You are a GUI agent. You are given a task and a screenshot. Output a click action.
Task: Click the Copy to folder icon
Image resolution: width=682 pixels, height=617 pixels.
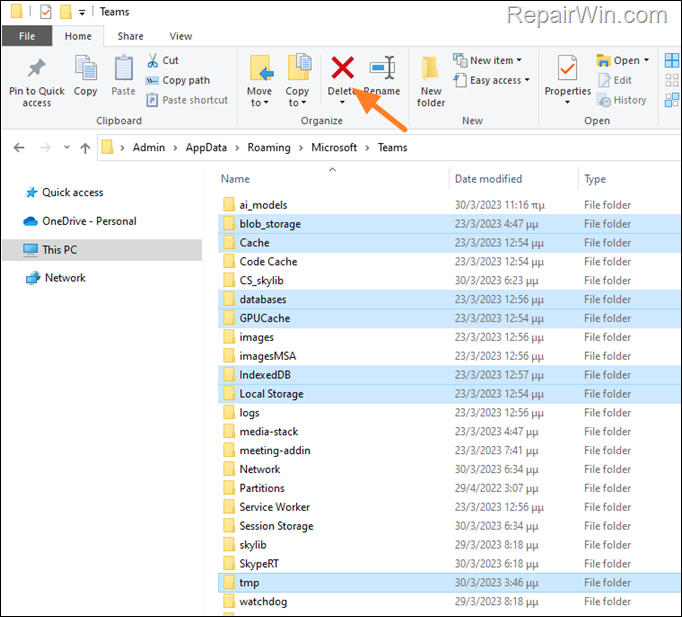click(299, 67)
